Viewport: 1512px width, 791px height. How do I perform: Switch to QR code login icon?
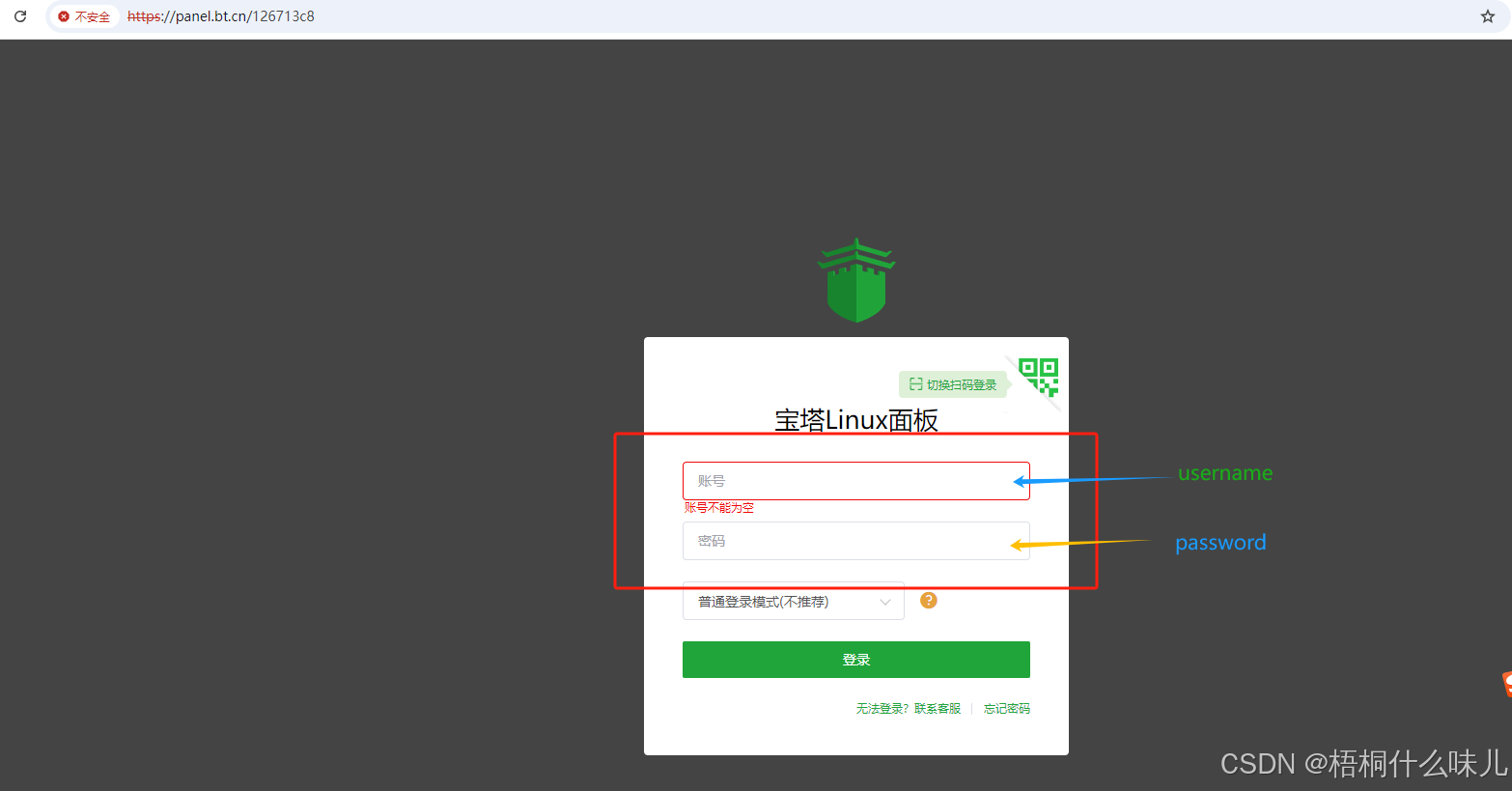(x=1039, y=378)
